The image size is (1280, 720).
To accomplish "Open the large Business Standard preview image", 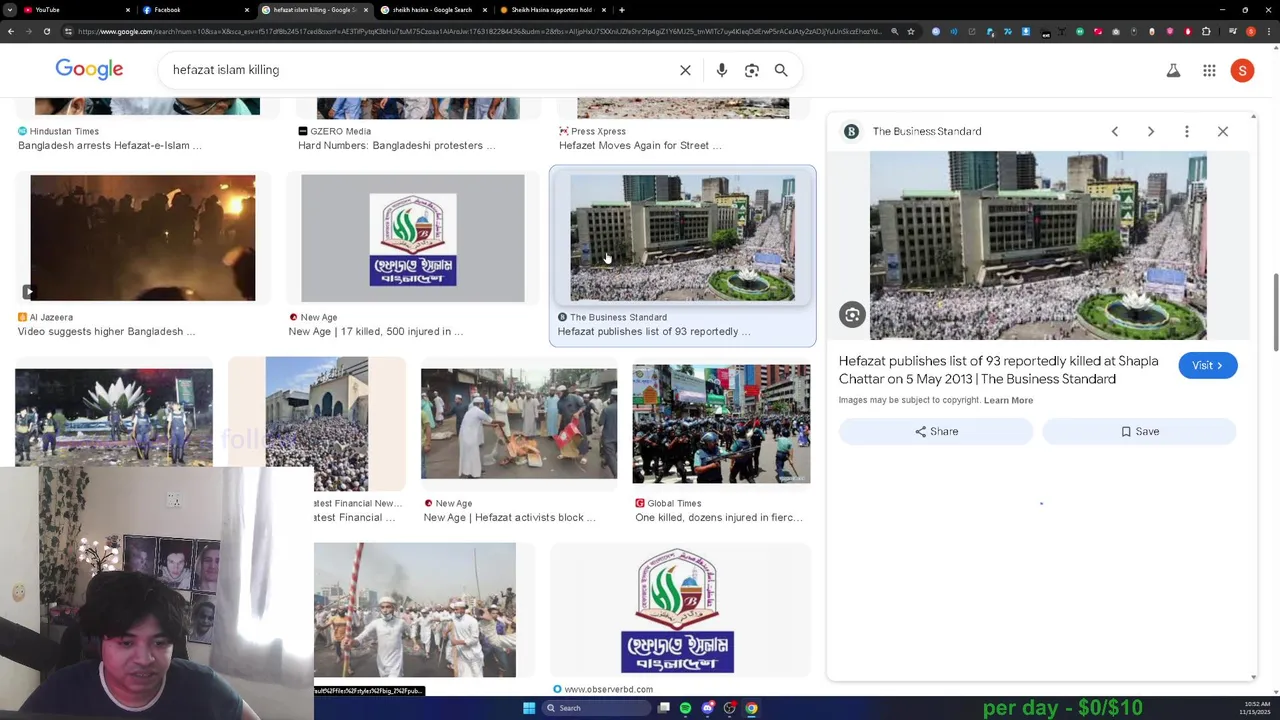I will (x=1038, y=245).
